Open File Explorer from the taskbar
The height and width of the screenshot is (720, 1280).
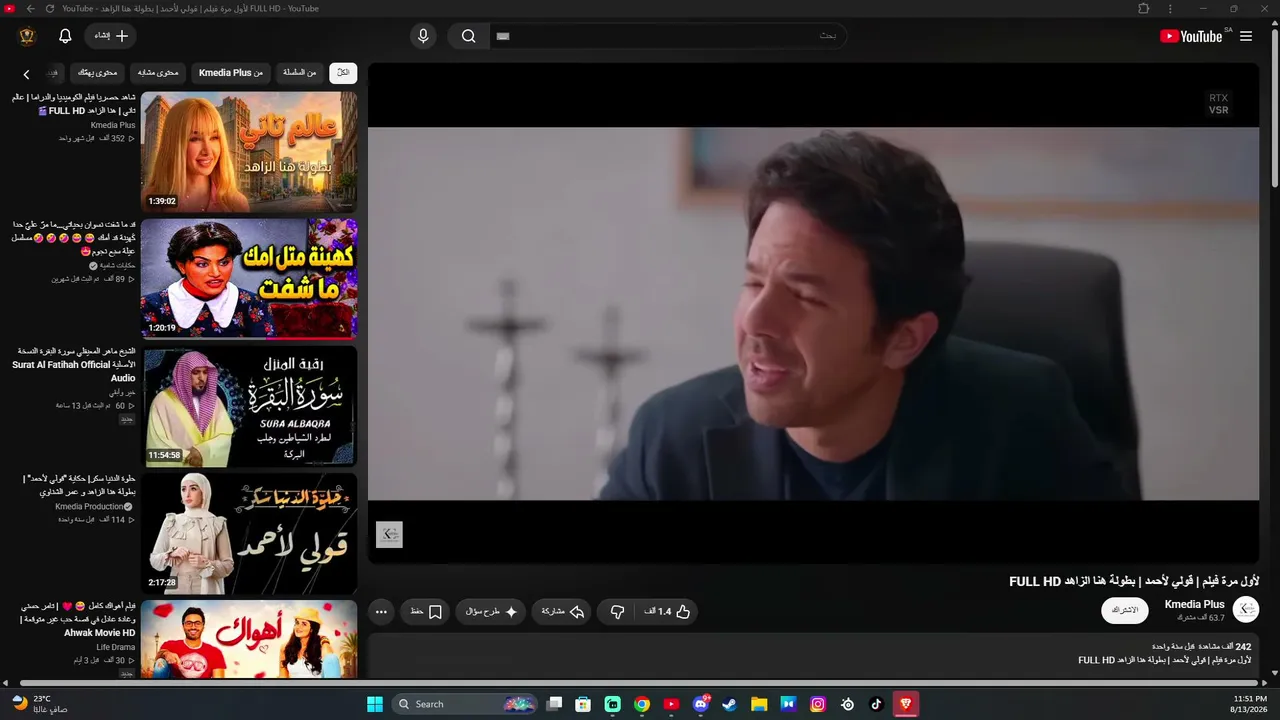tap(759, 704)
